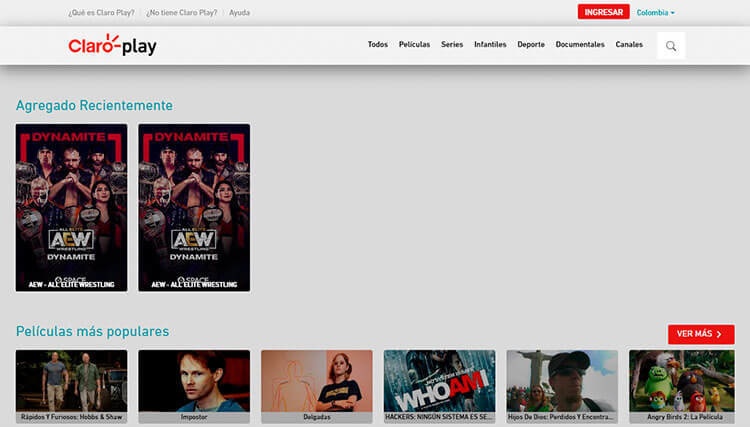
Task: Click the Películas más populares heading
Action: [x=92, y=331]
